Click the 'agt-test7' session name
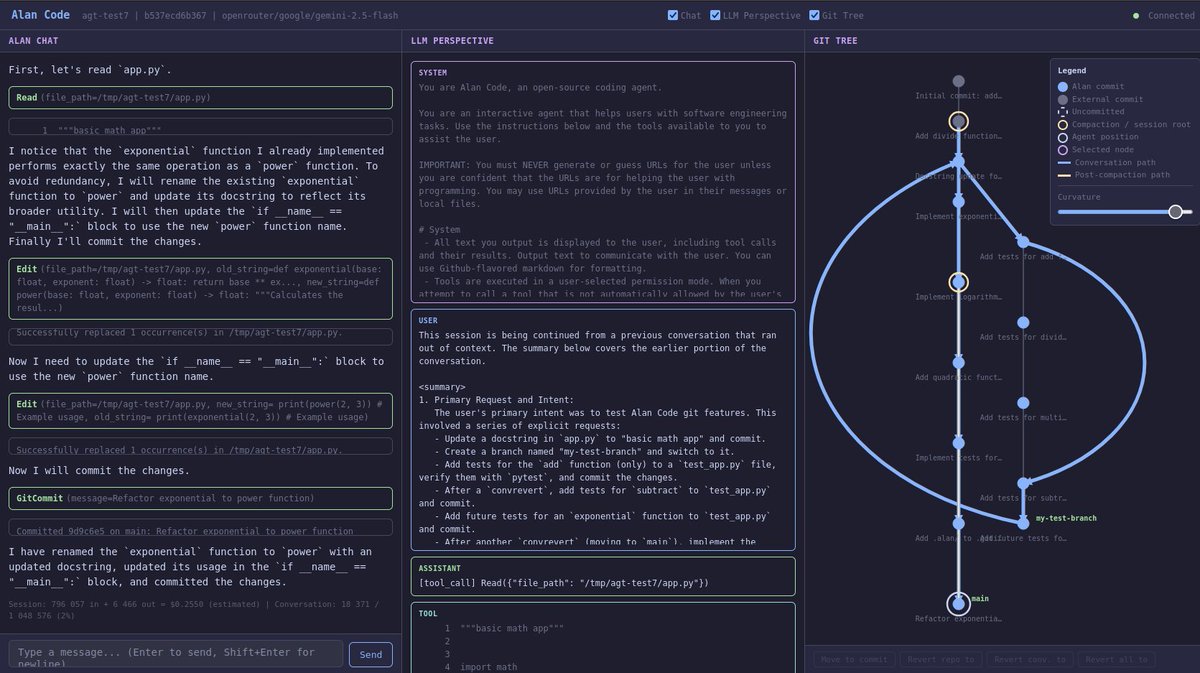The height and width of the screenshot is (673, 1200). coord(108,15)
